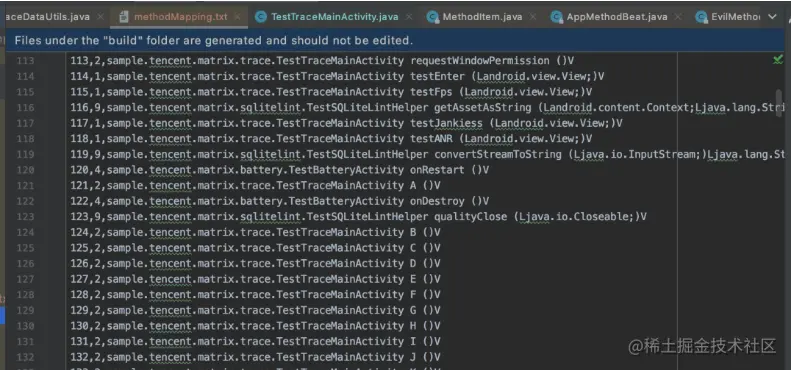Click the build folder generated files notice

pyautogui.click(x=213, y=40)
